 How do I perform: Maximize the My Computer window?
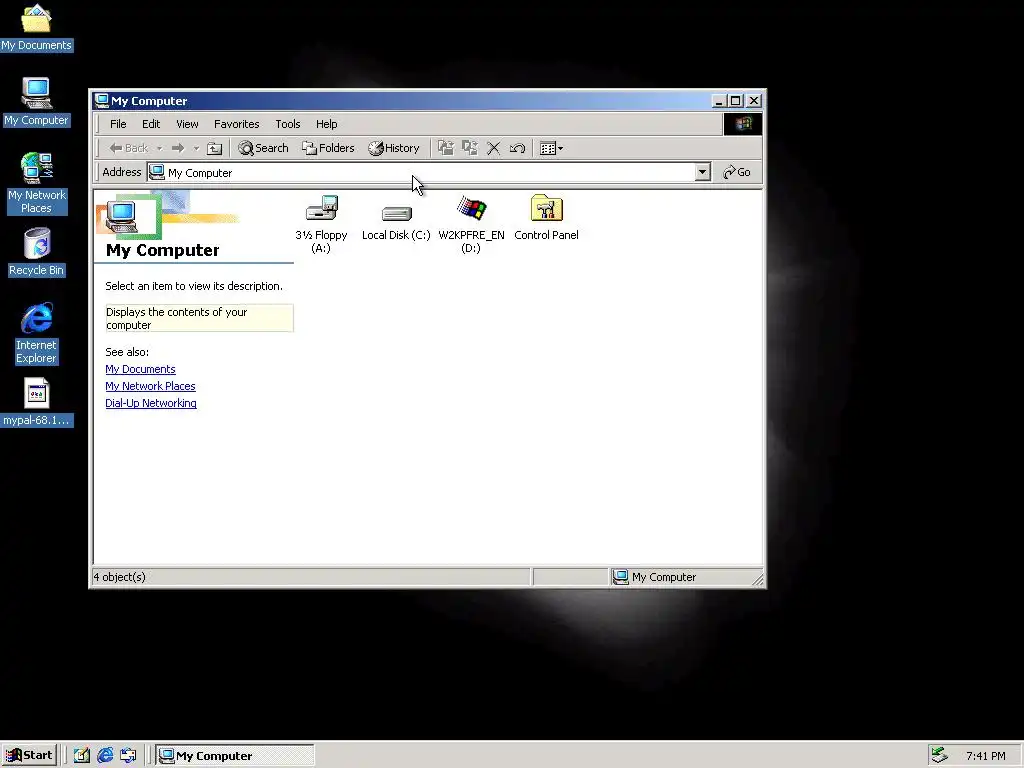[735, 101]
